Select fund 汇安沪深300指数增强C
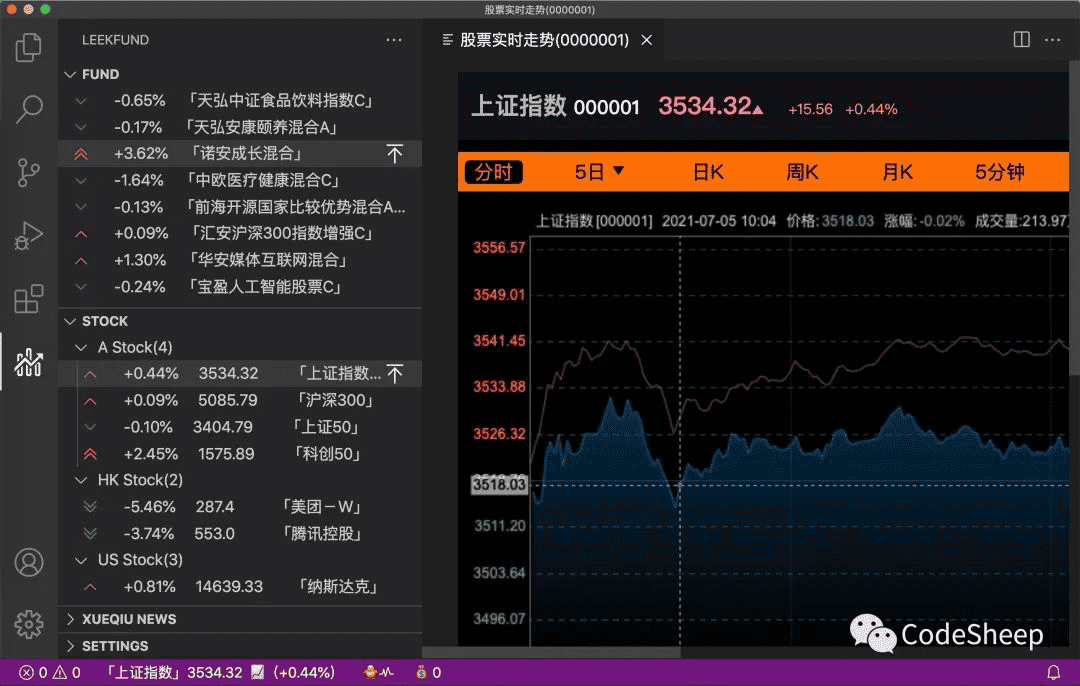1080x686 pixels. click(x=240, y=233)
